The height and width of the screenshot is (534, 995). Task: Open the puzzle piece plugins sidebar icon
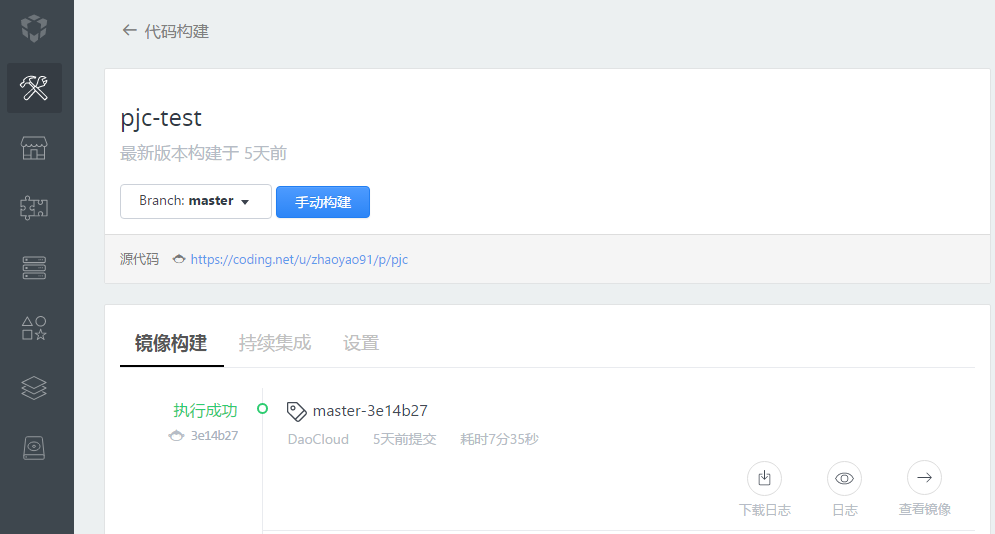(x=34, y=208)
